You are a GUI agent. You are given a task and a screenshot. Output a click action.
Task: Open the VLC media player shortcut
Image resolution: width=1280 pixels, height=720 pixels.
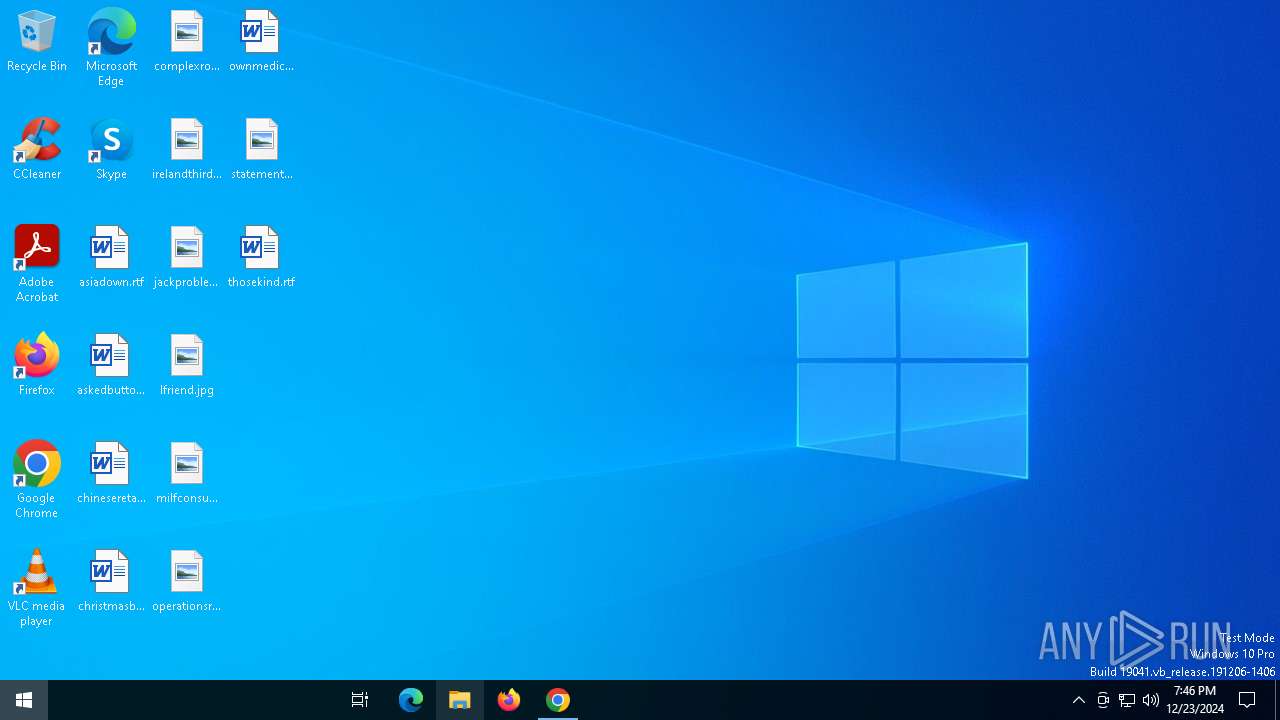[x=37, y=588]
